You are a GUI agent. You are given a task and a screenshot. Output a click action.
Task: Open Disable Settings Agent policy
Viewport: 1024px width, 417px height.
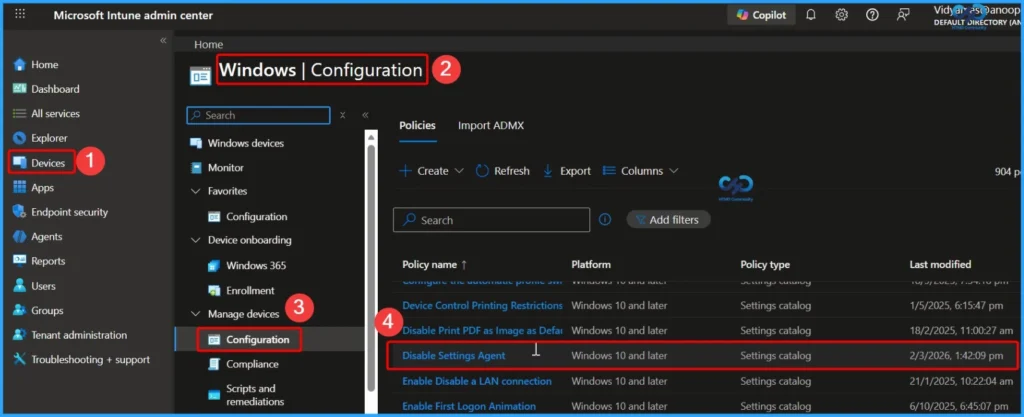[454, 356]
